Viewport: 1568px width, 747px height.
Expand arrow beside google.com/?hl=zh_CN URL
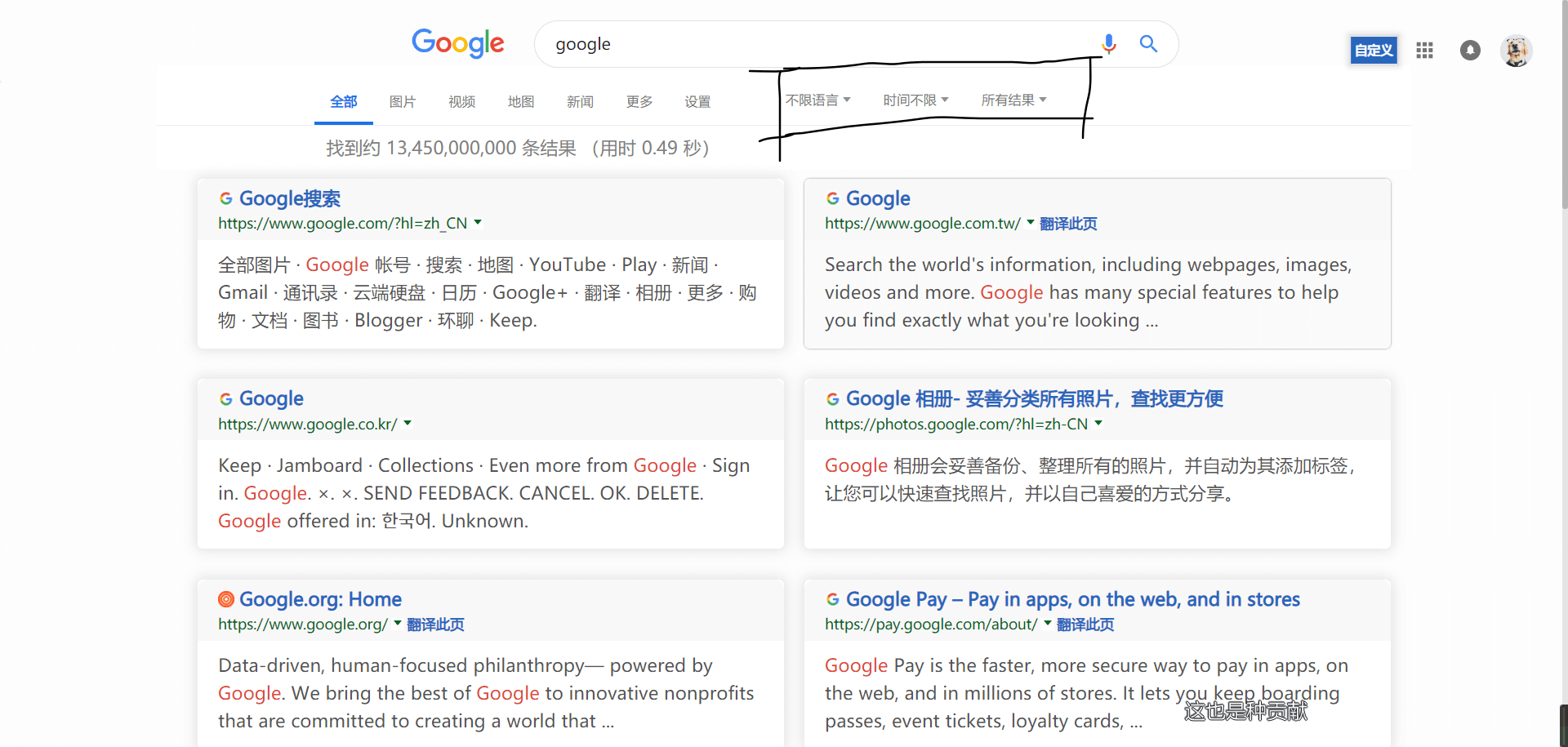[478, 222]
